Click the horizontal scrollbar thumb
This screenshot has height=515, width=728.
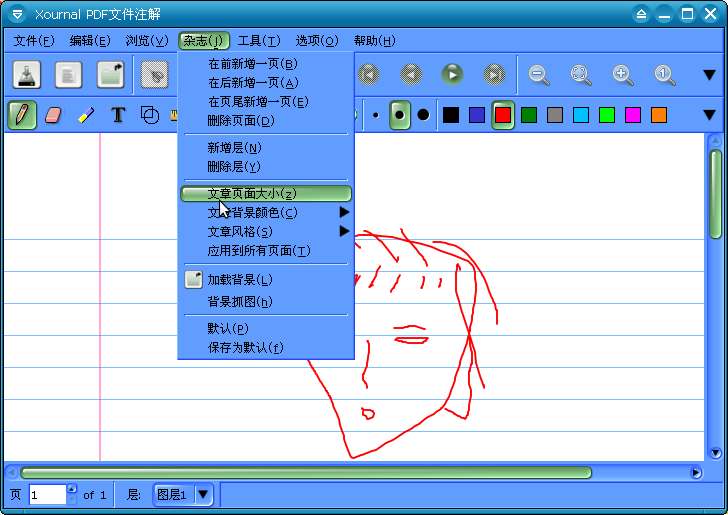click(x=306, y=473)
